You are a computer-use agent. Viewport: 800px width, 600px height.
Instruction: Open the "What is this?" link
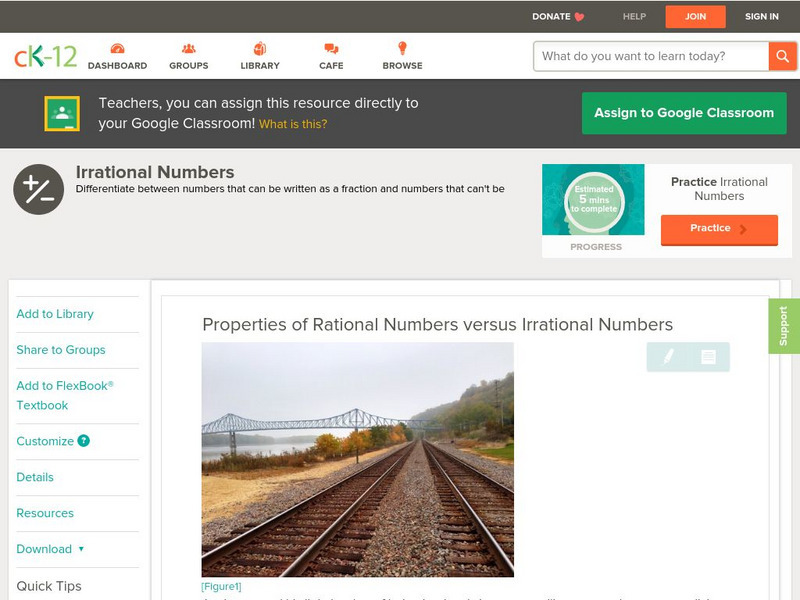pyautogui.click(x=293, y=124)
